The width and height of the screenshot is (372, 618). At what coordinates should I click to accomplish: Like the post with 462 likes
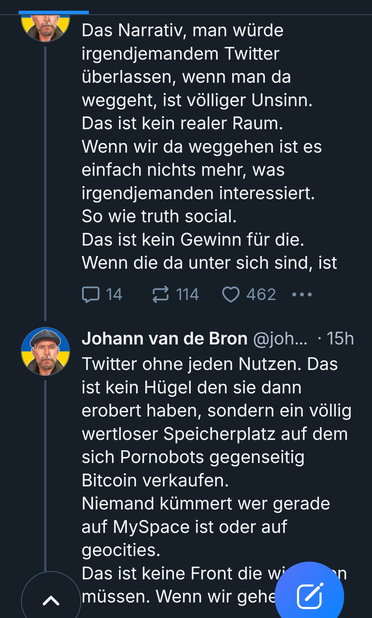(x=231, y=295)
